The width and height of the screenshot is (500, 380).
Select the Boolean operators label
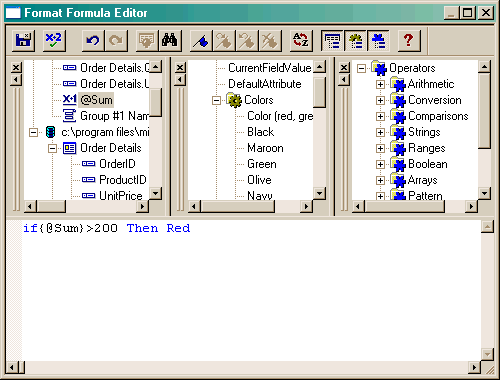click(428, 164)
